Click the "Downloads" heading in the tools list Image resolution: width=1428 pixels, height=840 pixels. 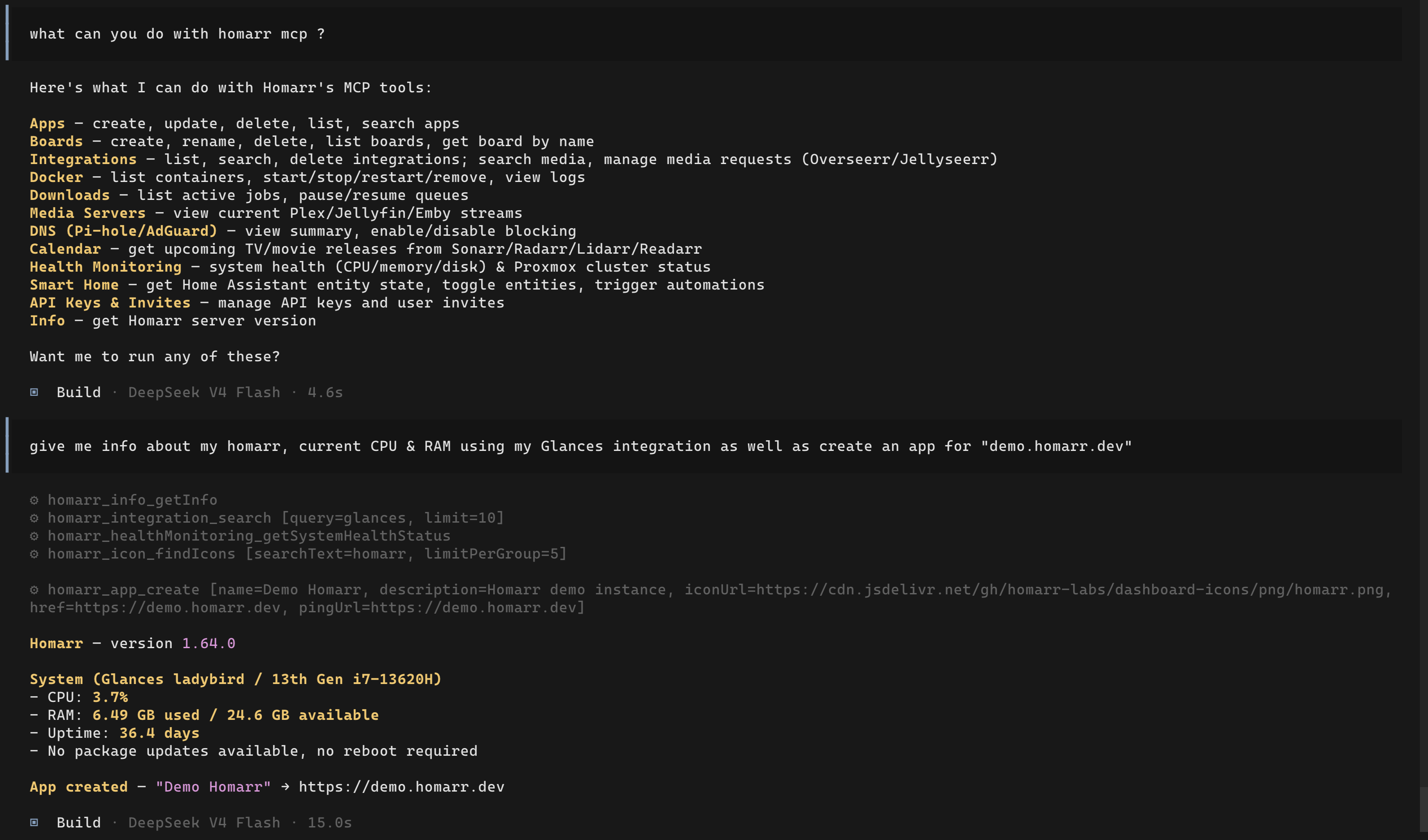(x=70, y=195)
